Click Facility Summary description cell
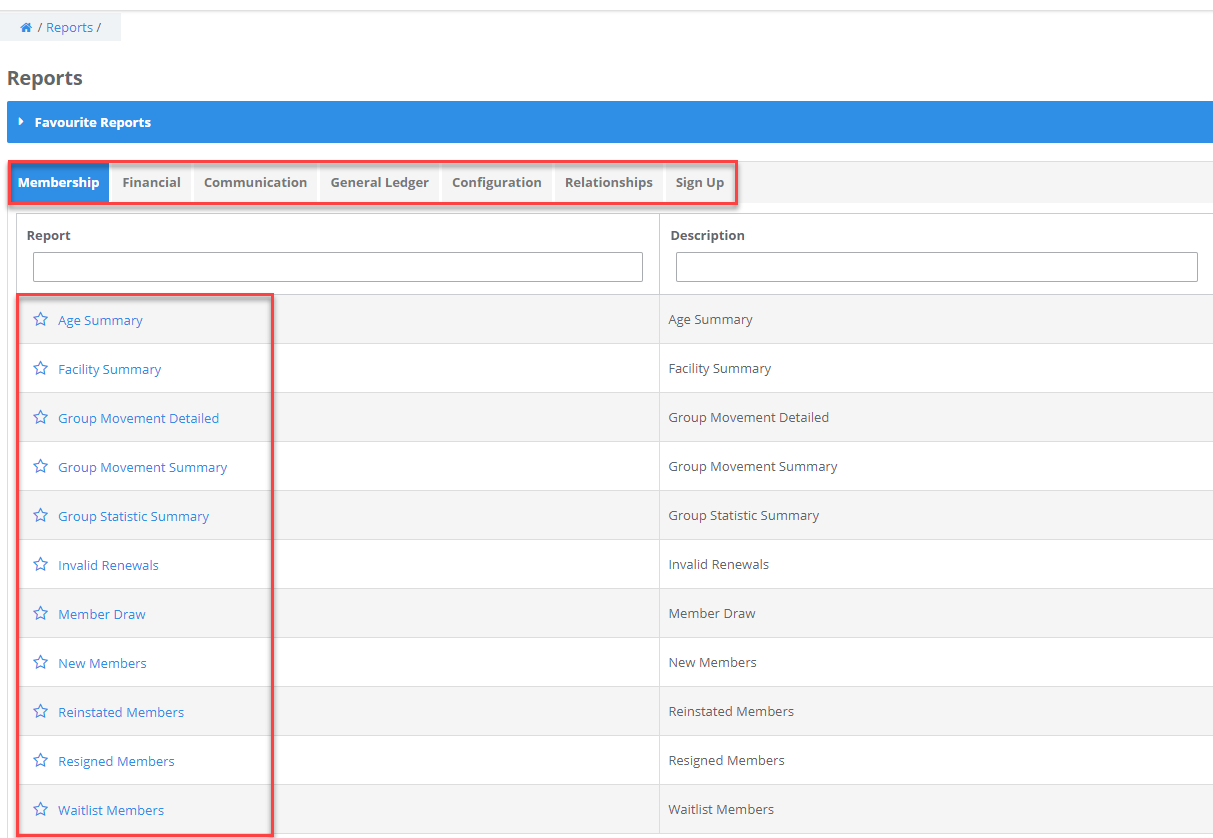1213x838 pixels. click(x=936, y=369)
